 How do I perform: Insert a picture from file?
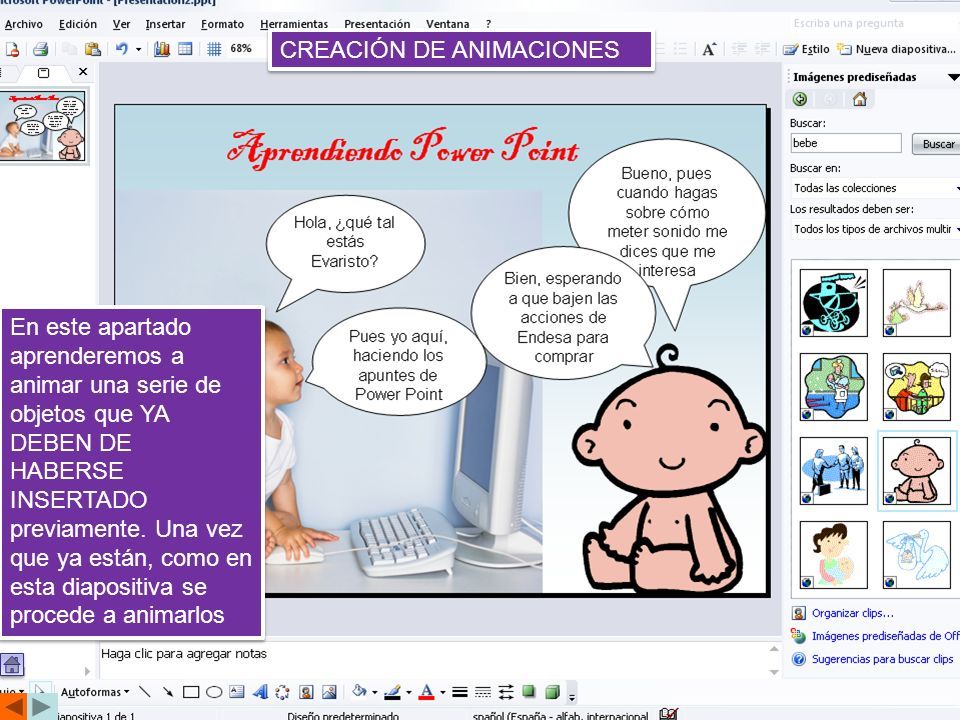pos(329,692)
